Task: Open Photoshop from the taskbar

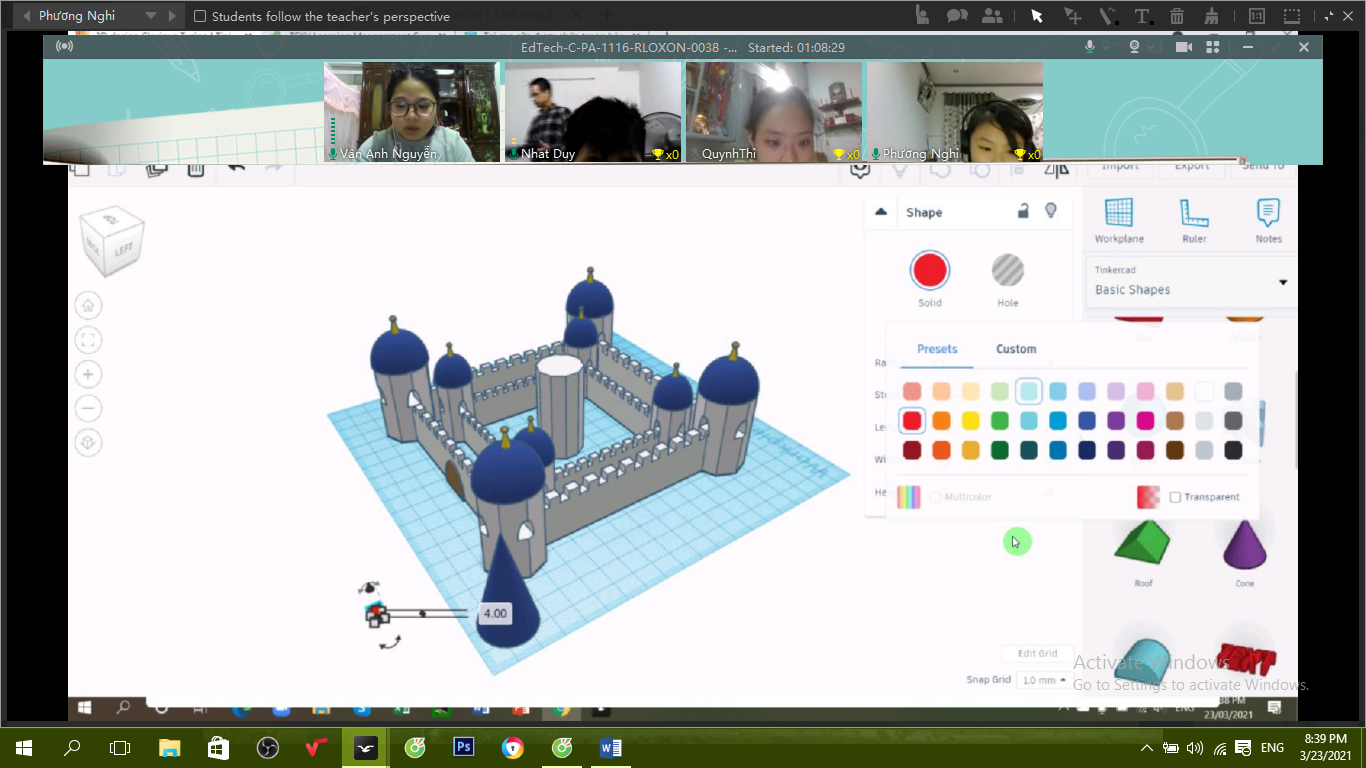Action: pos(463,747)
